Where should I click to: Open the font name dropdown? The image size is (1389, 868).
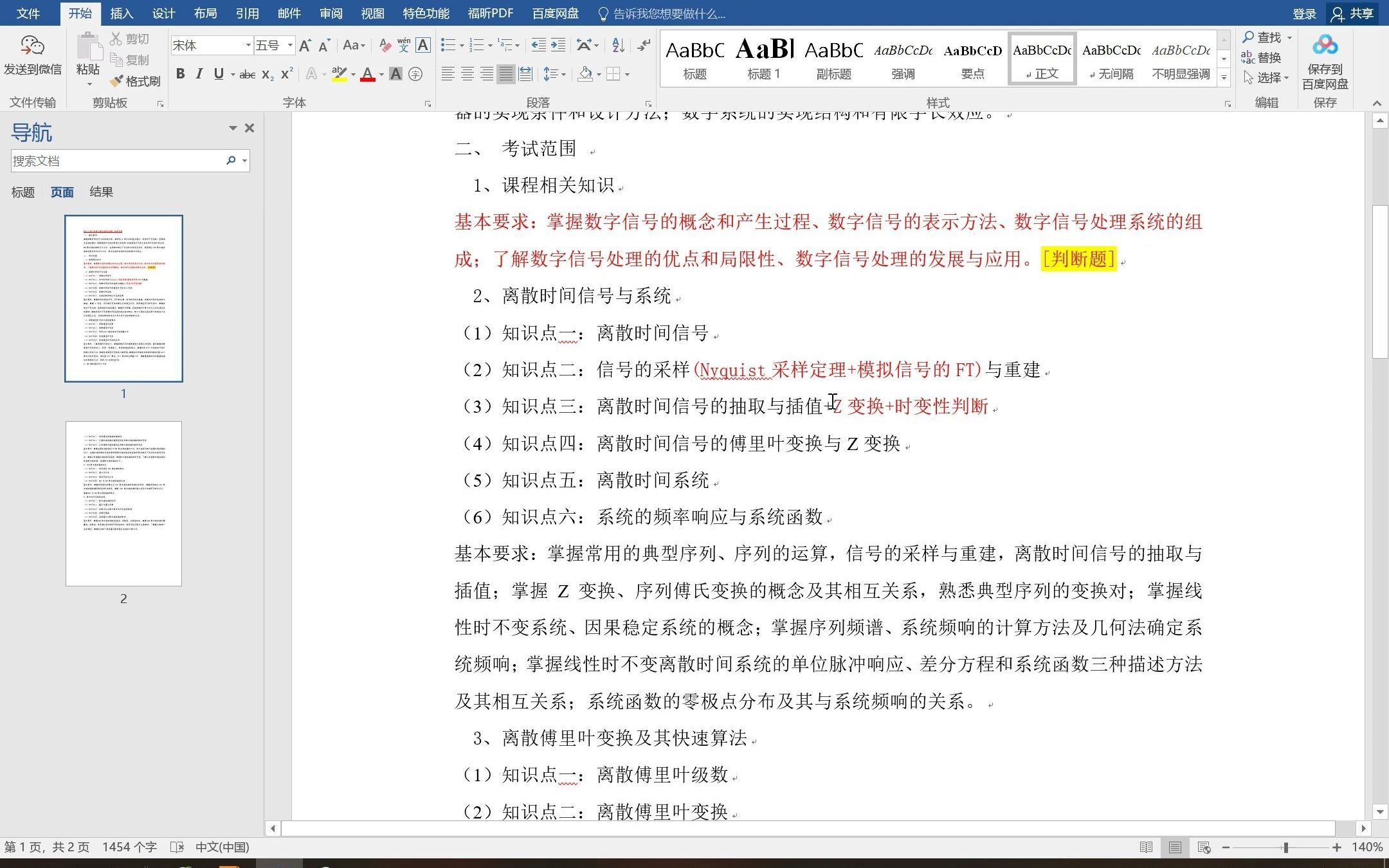[x=248, y=45]
